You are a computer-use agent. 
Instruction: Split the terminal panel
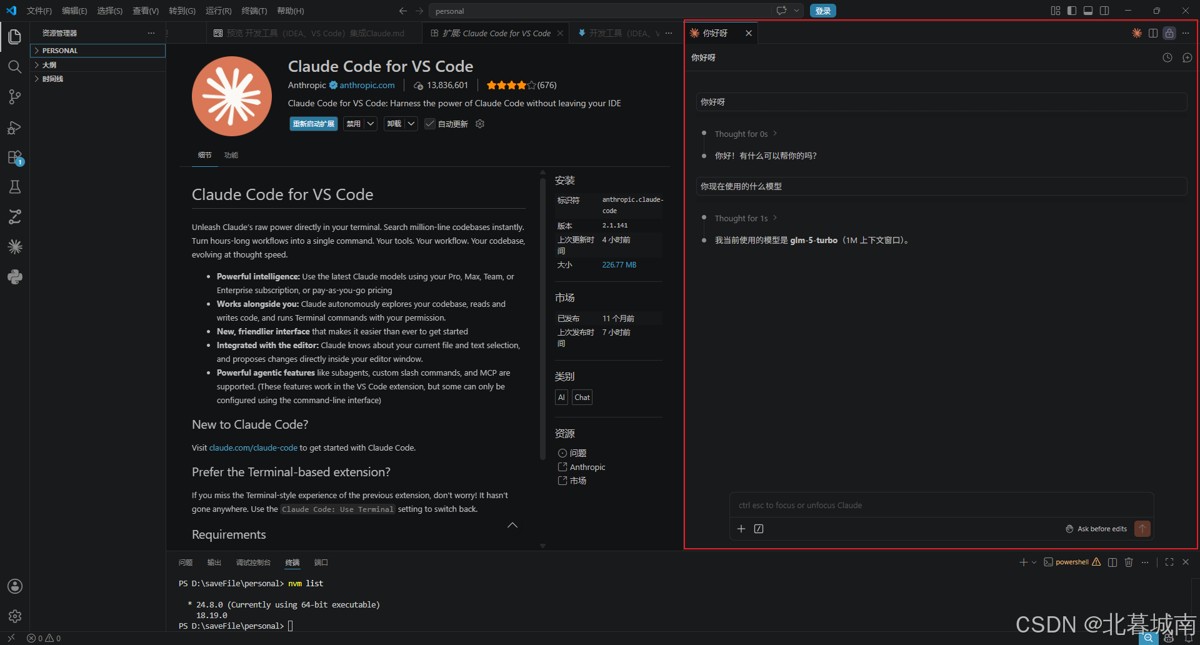coord(1112,563)
